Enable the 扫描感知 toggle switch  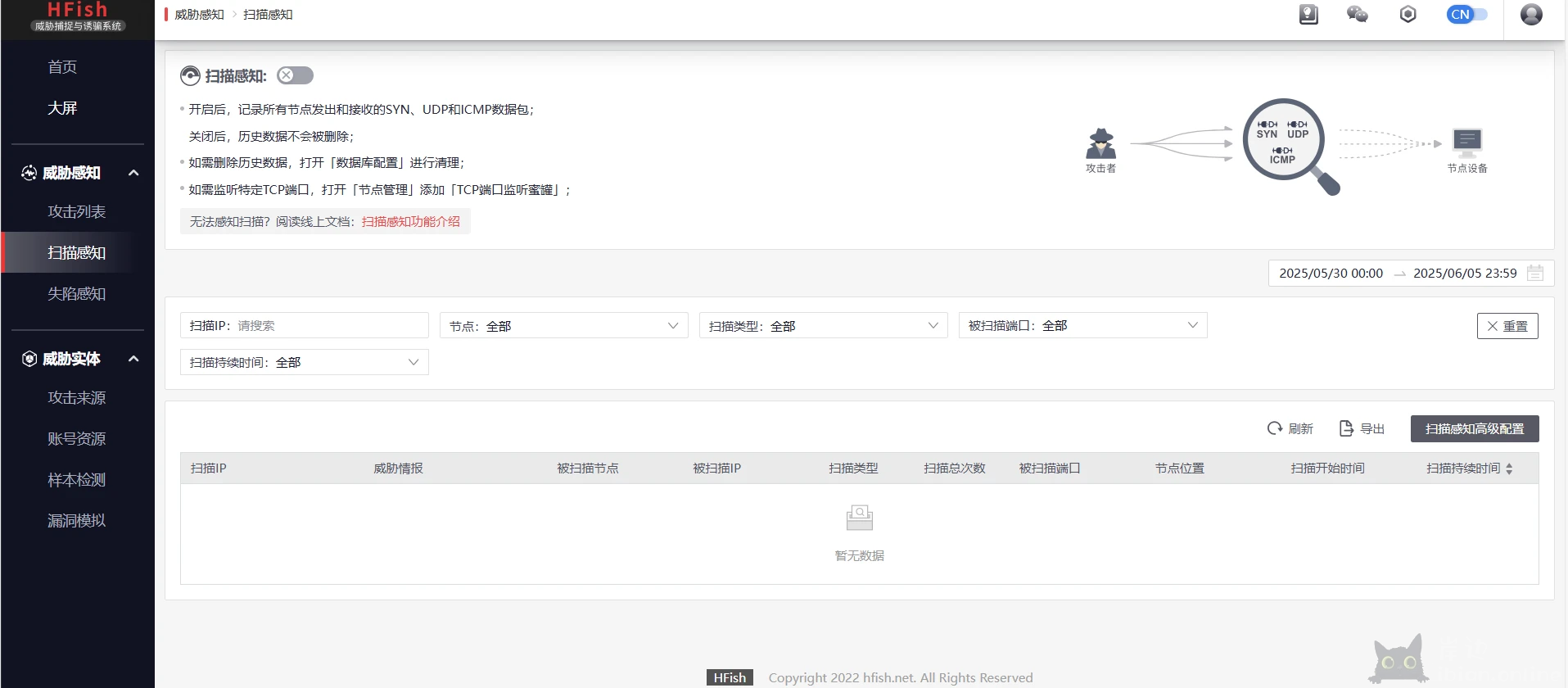pyautogui.click(x=295, y=75)
